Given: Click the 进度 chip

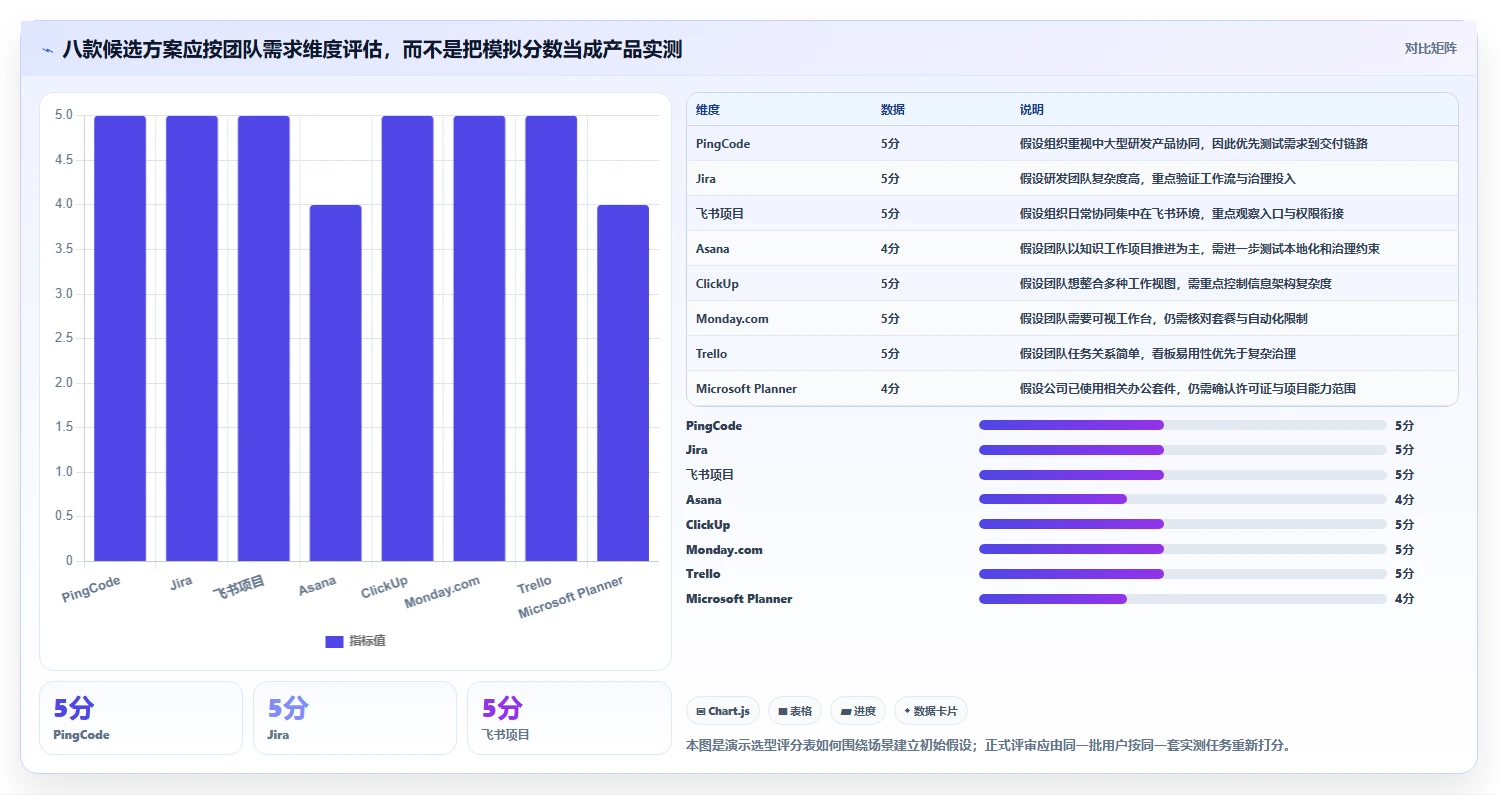Looking at the screenshot, I should pos(858,711).
